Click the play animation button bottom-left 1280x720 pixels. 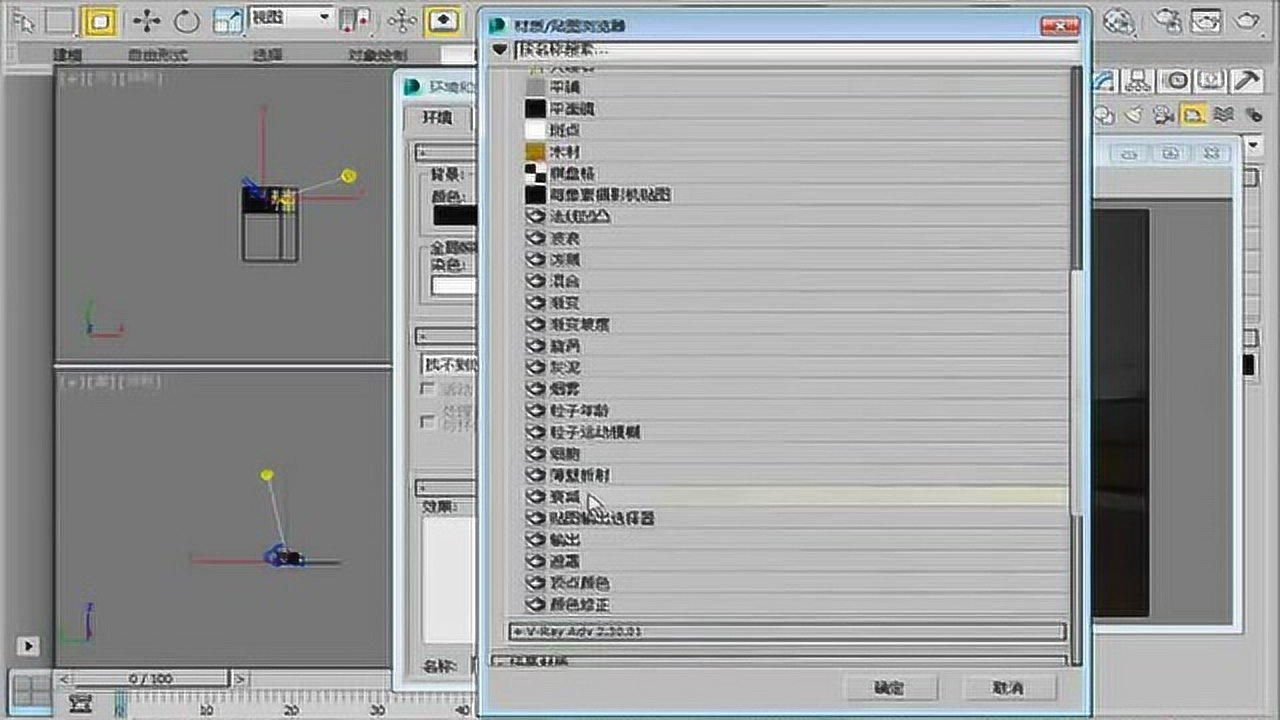click(x=28, y=647)
